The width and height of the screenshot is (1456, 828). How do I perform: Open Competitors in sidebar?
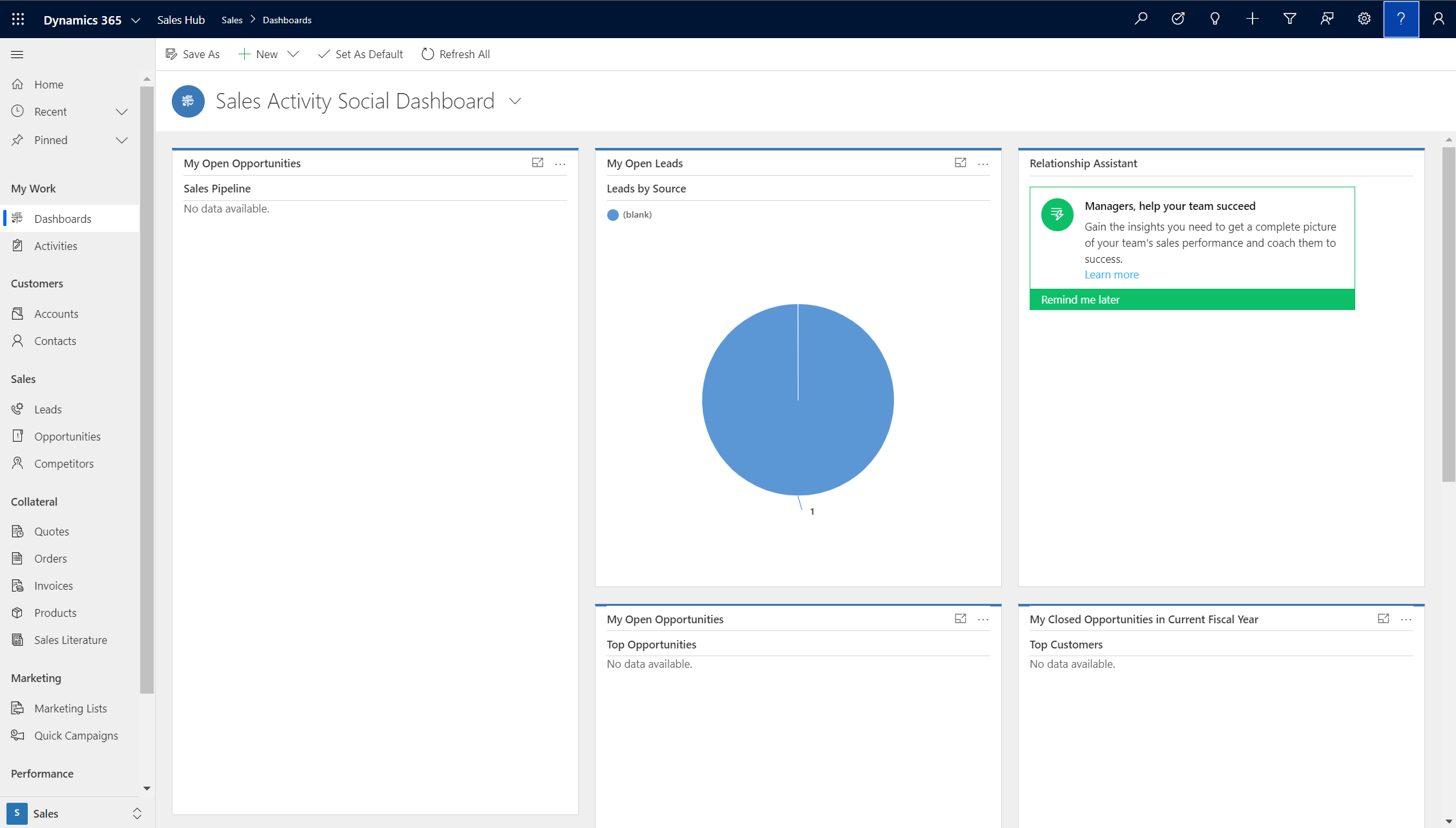(x=70, y=464)
